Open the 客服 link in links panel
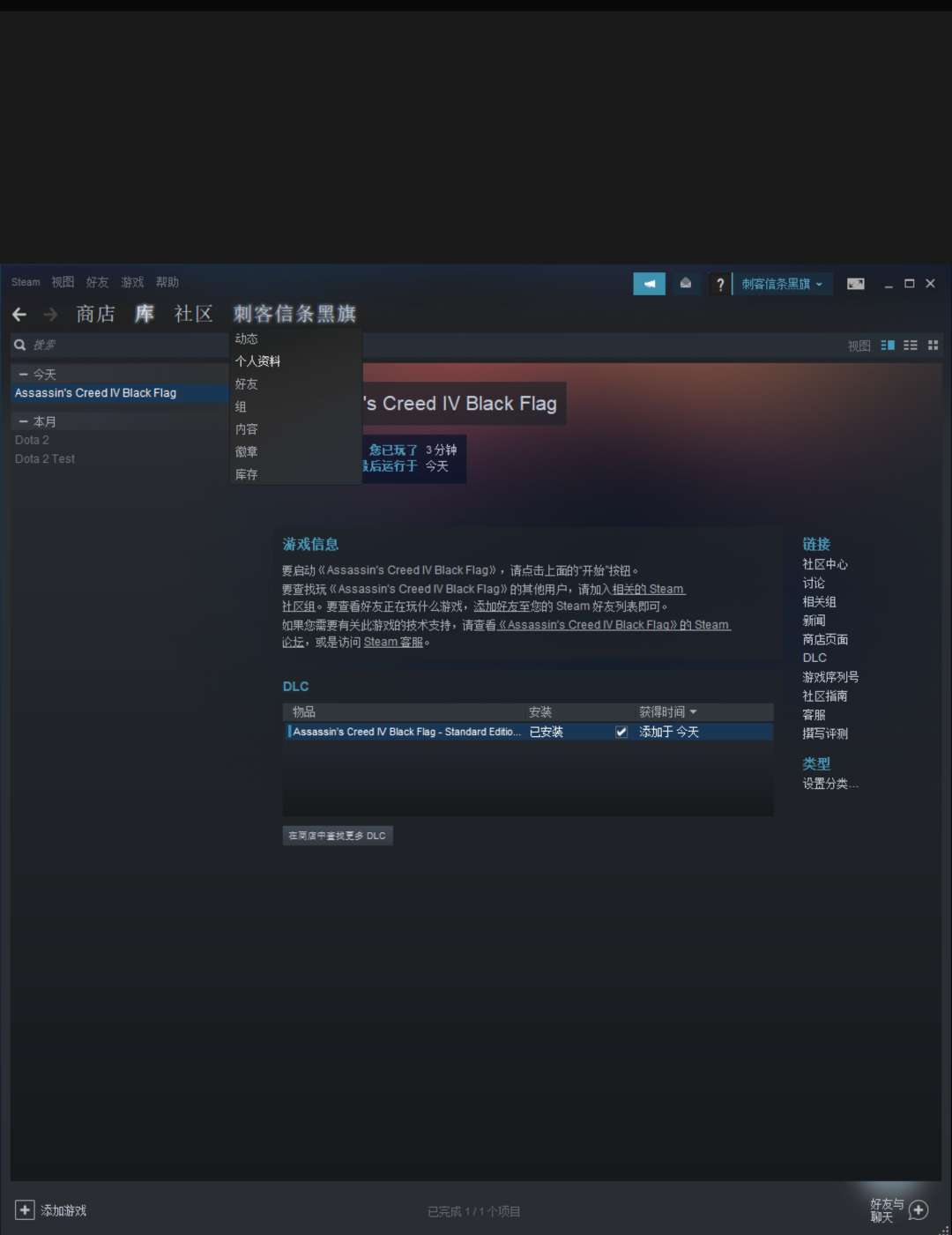The height and width of the screenshot is (1235, 952). coord(814,715)
